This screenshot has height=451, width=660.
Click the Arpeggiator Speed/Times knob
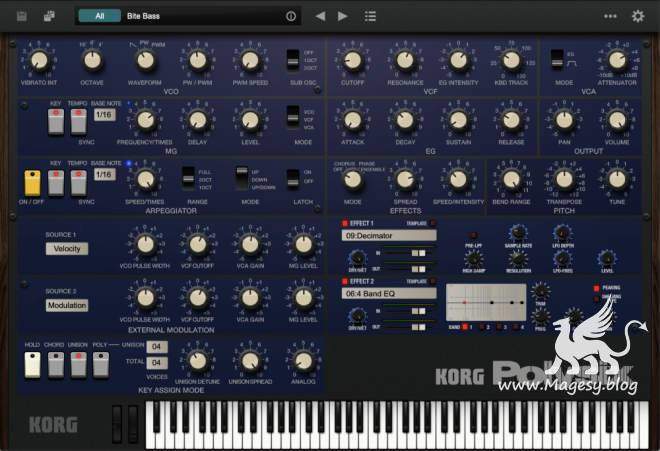[x=146, y=180]
